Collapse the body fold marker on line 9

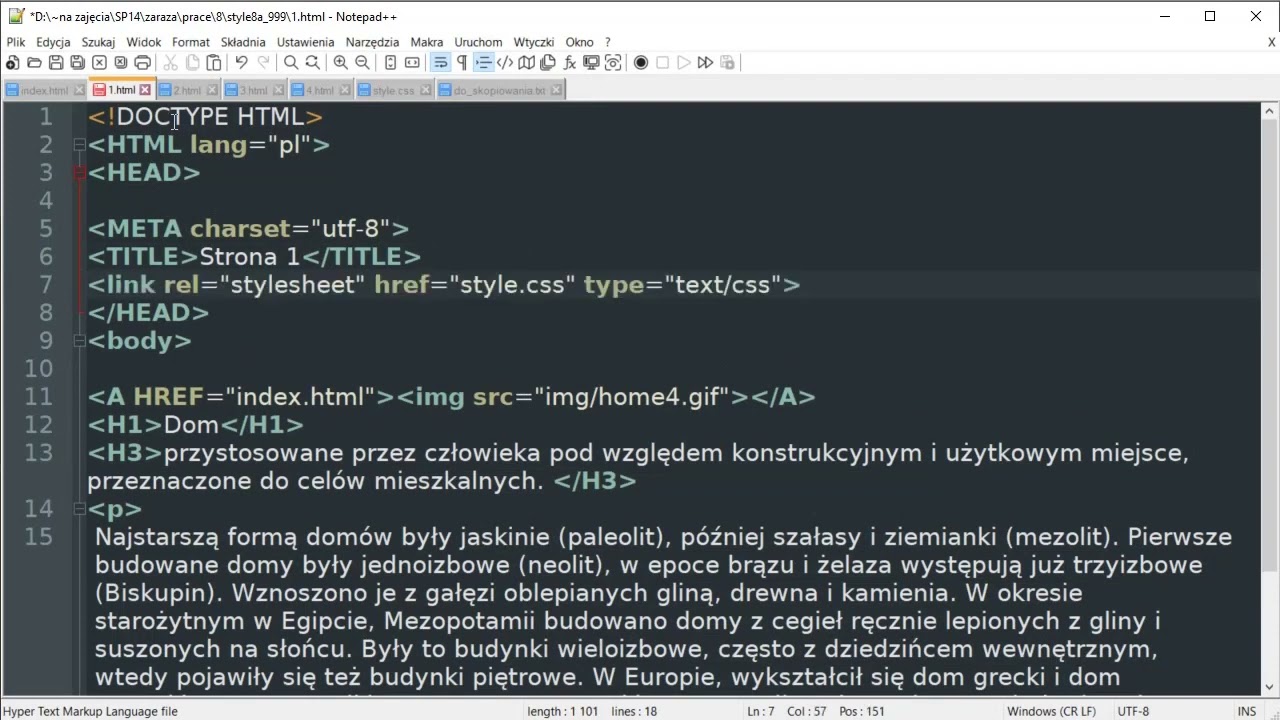[x=79, y=341]
